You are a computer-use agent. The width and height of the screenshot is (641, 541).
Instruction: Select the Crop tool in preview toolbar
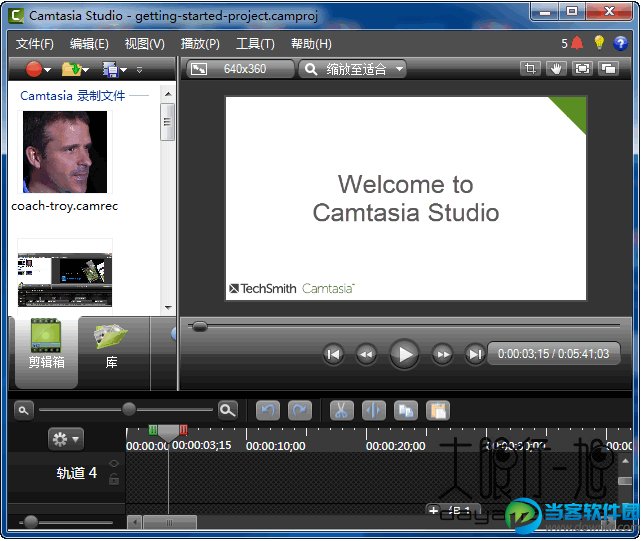point(530,69)
